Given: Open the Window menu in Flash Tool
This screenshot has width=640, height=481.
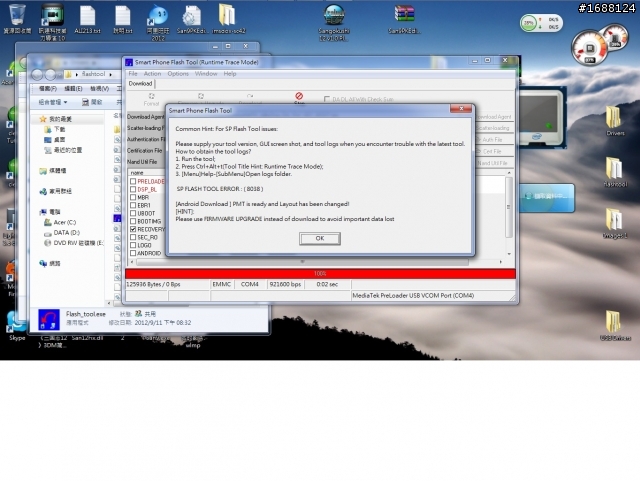Looking at the screenshot, I should pyautogui.click(x=206, y=74).
